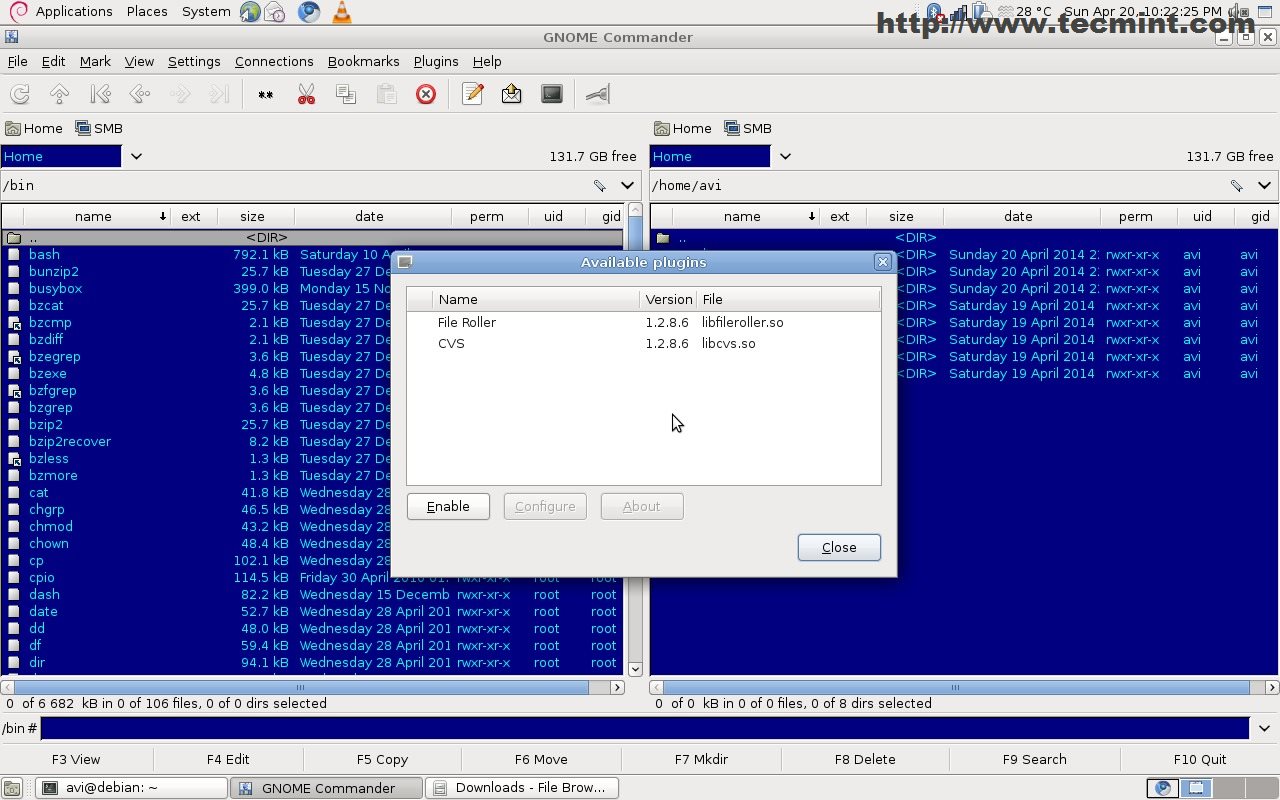This screenshot has width=1280, height=800.
Task: Click the scissors Cut icon
Action: click(306, 94)
